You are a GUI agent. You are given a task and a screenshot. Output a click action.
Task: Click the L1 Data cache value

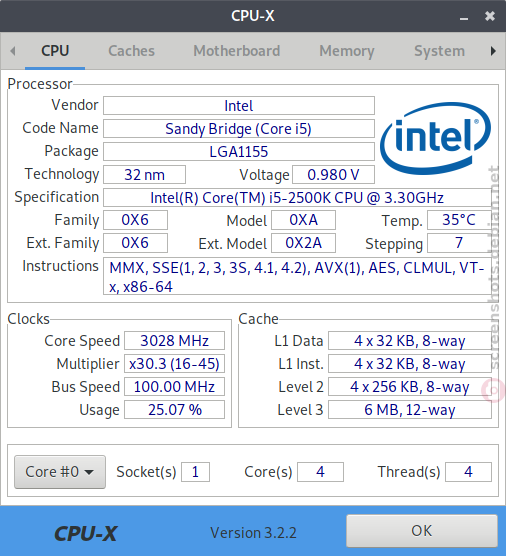point(410,341)
